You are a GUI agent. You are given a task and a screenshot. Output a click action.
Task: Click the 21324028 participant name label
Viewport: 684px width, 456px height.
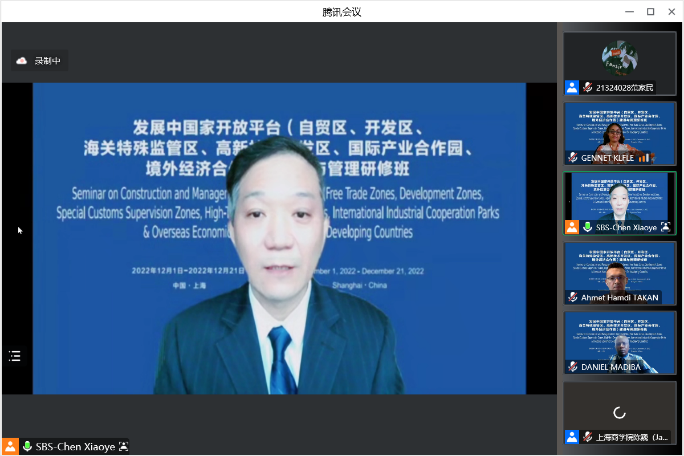[x=625, y=88]
